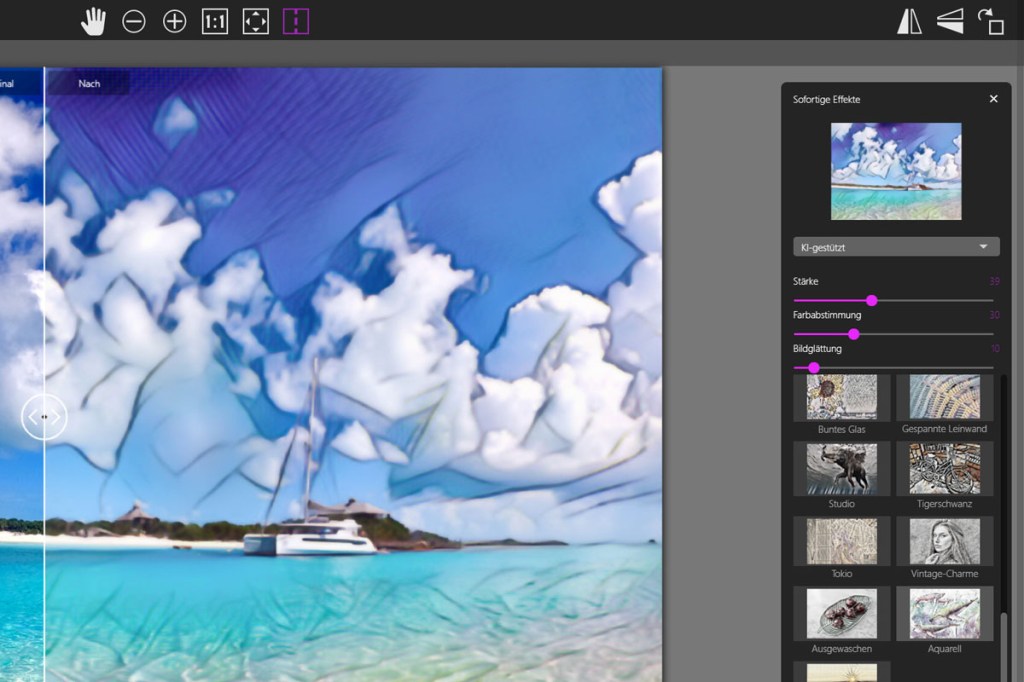Close the Sofortige Effekte panel
1024x682 pixels.
coord(993,99)
